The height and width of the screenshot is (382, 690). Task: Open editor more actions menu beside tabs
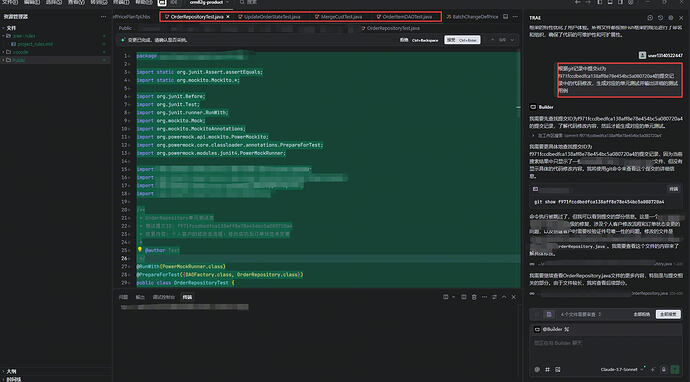(x=515, y=17)
